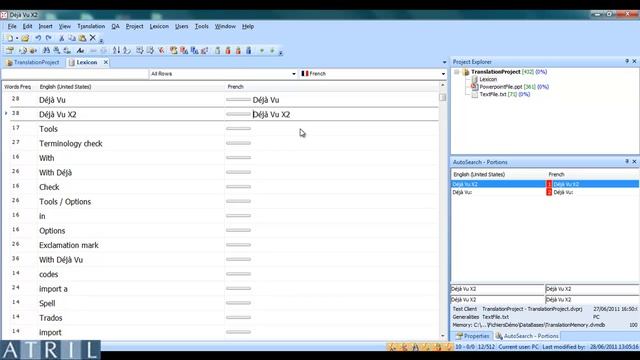The image size is (640, 360).
Task: Open the Translation menu
Action: pyautogui.click(x=91, y=26)
